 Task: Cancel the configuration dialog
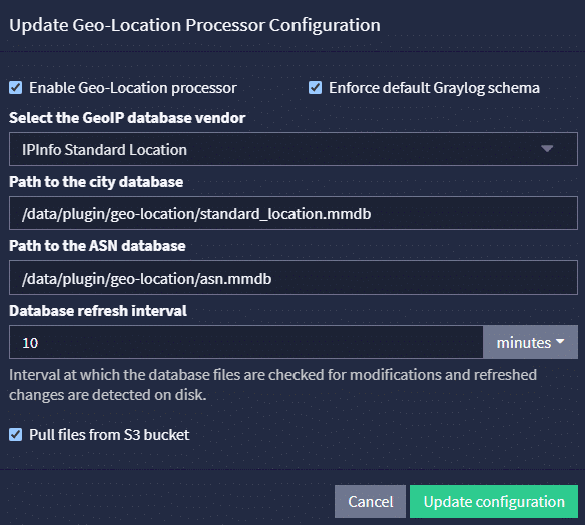(x=370, y=501)
